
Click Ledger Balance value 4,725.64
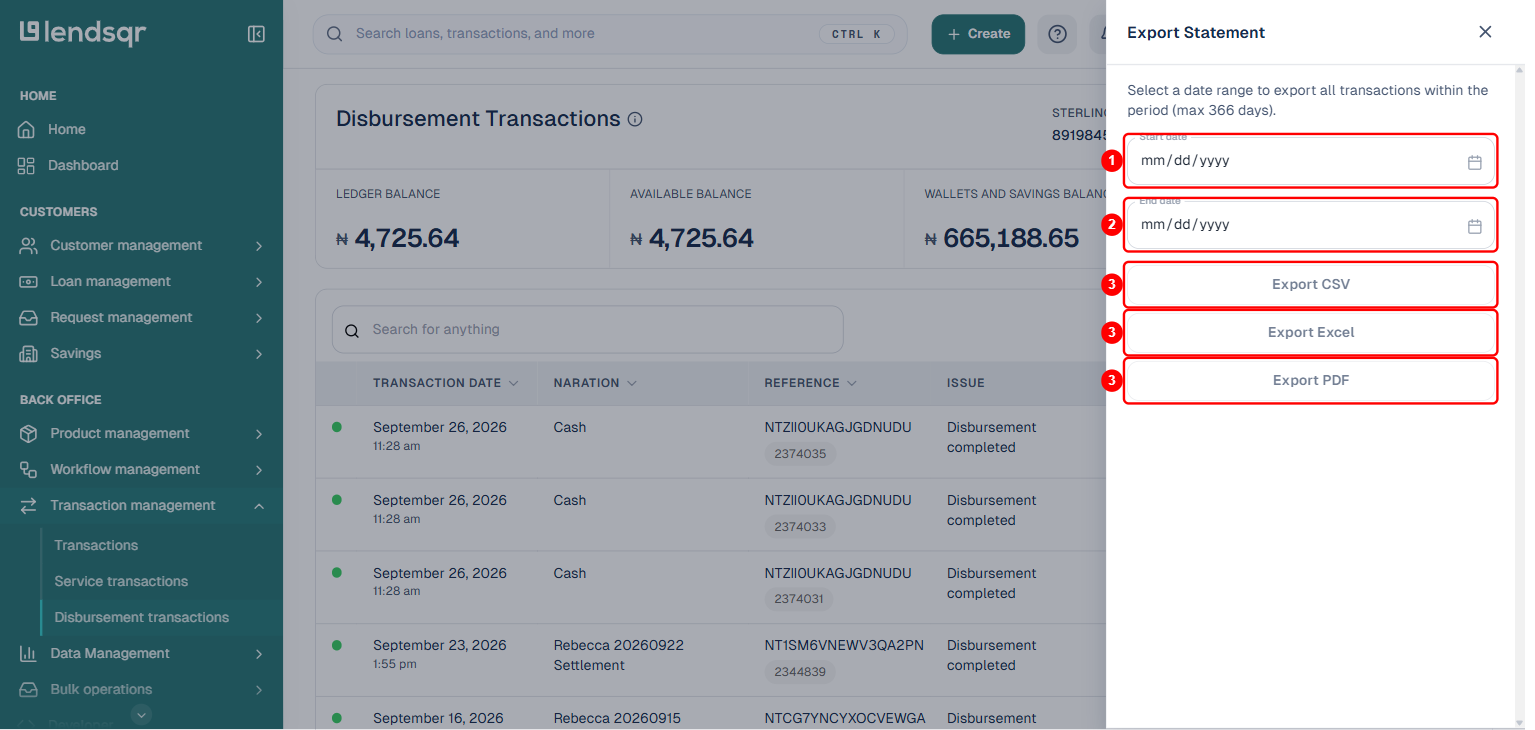pos(407,238)
